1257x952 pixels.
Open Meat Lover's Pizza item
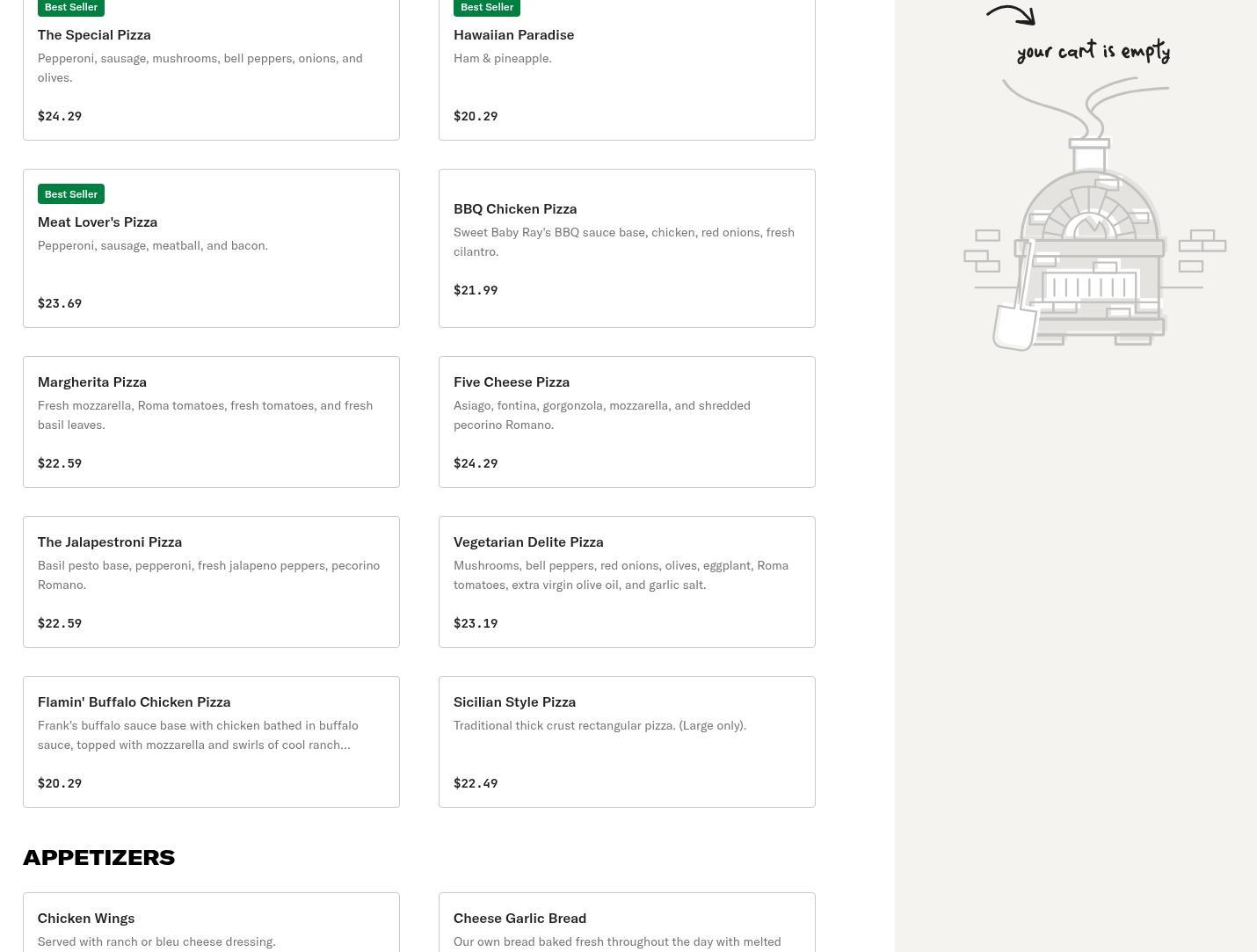pos(211,248)
